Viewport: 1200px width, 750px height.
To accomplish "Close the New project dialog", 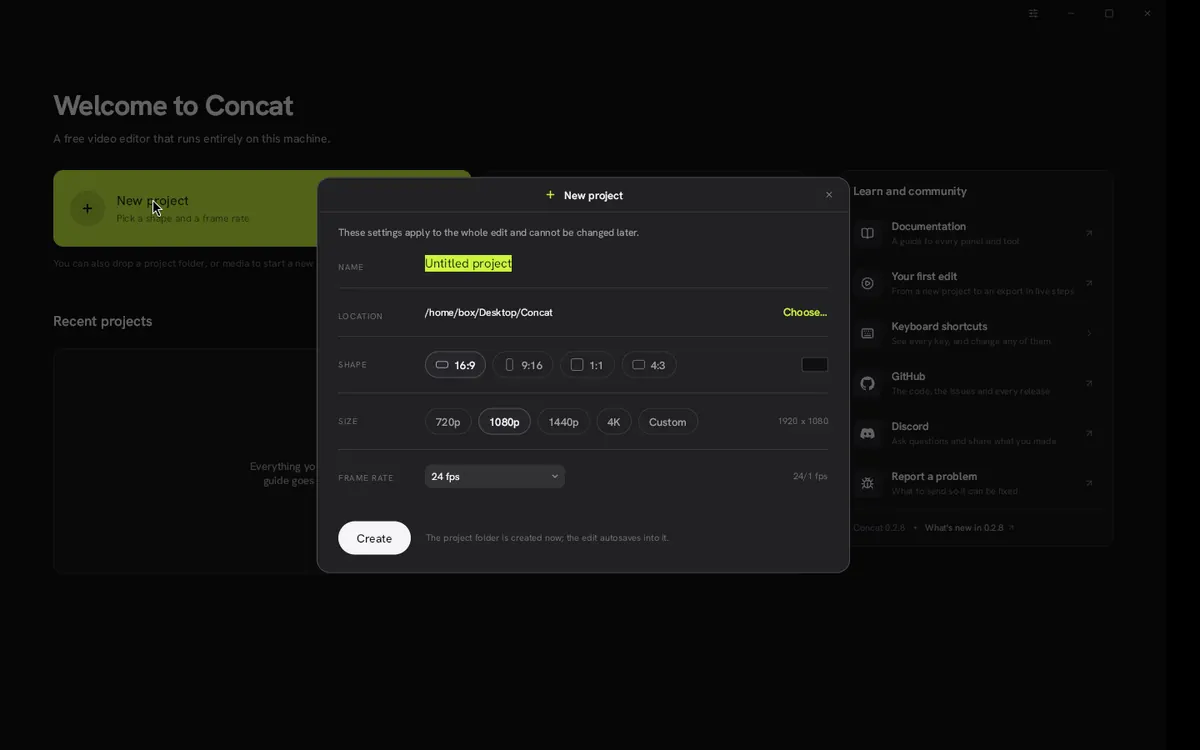I will pyautogui.click(x=829, y=195).
